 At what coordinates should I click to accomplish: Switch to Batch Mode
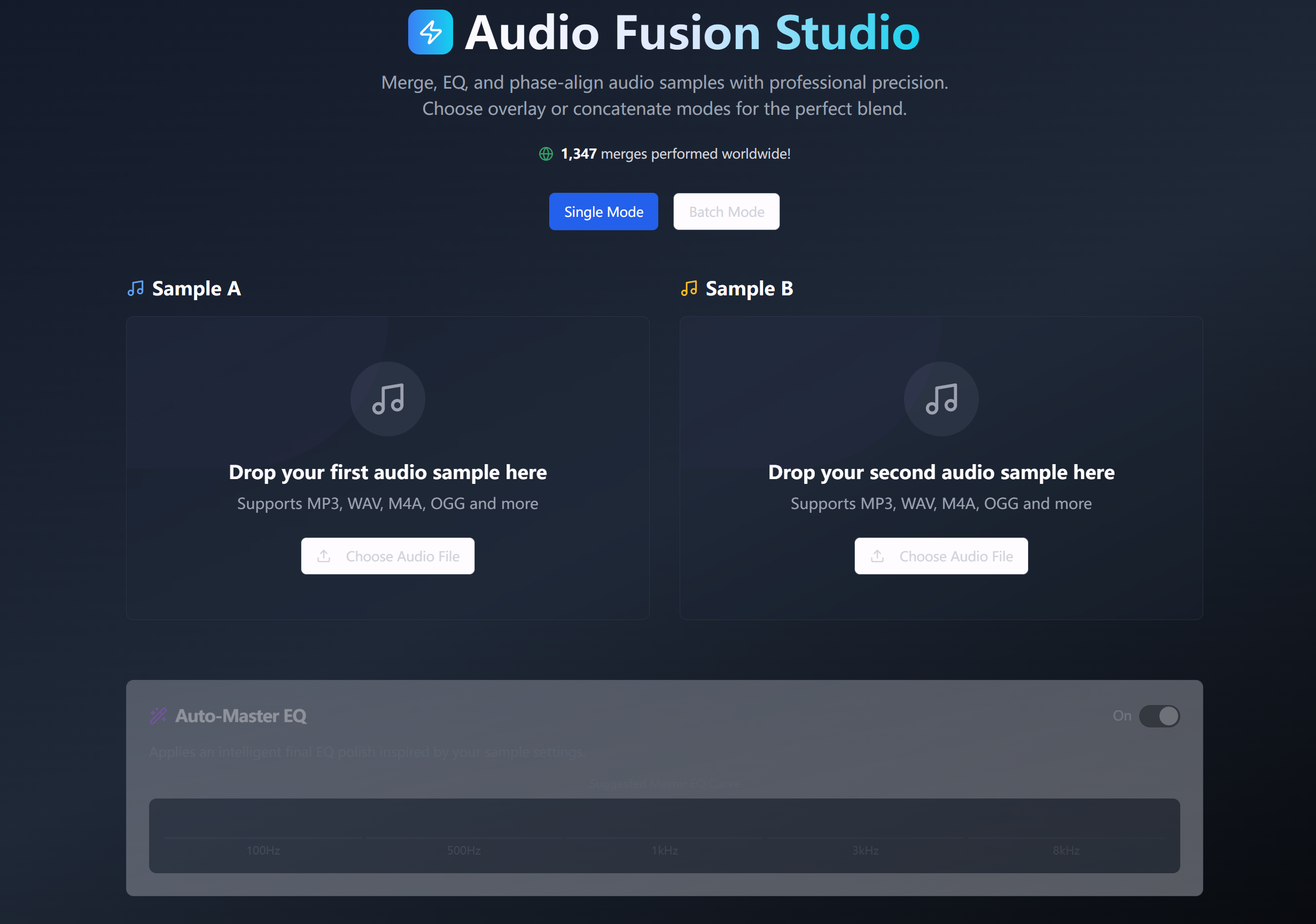[x=726, y=212]
